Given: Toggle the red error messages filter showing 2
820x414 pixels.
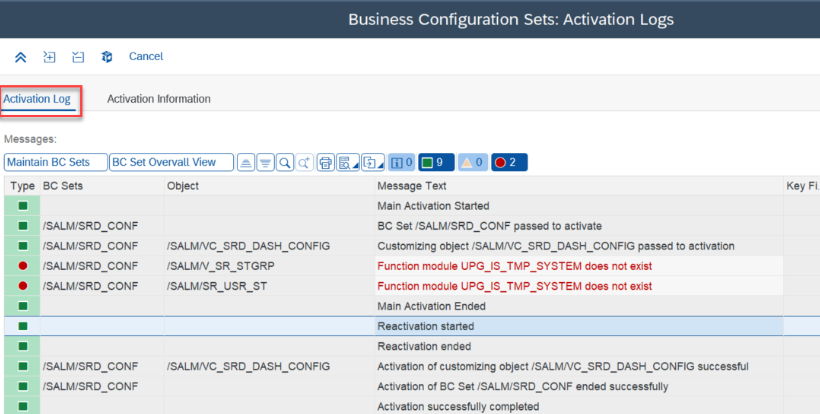Looking at the screenshot, I should pyautogui.click(x=509, y=163).
